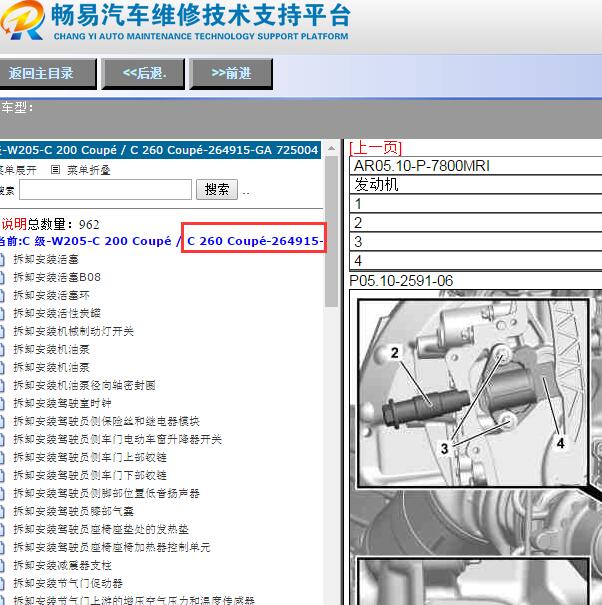Screen dimensions: 602x605
Task: Open 拆卸安装驾驶员侧车门下部铰链 document
Action: pyautogui.click(x=90, y=475)
